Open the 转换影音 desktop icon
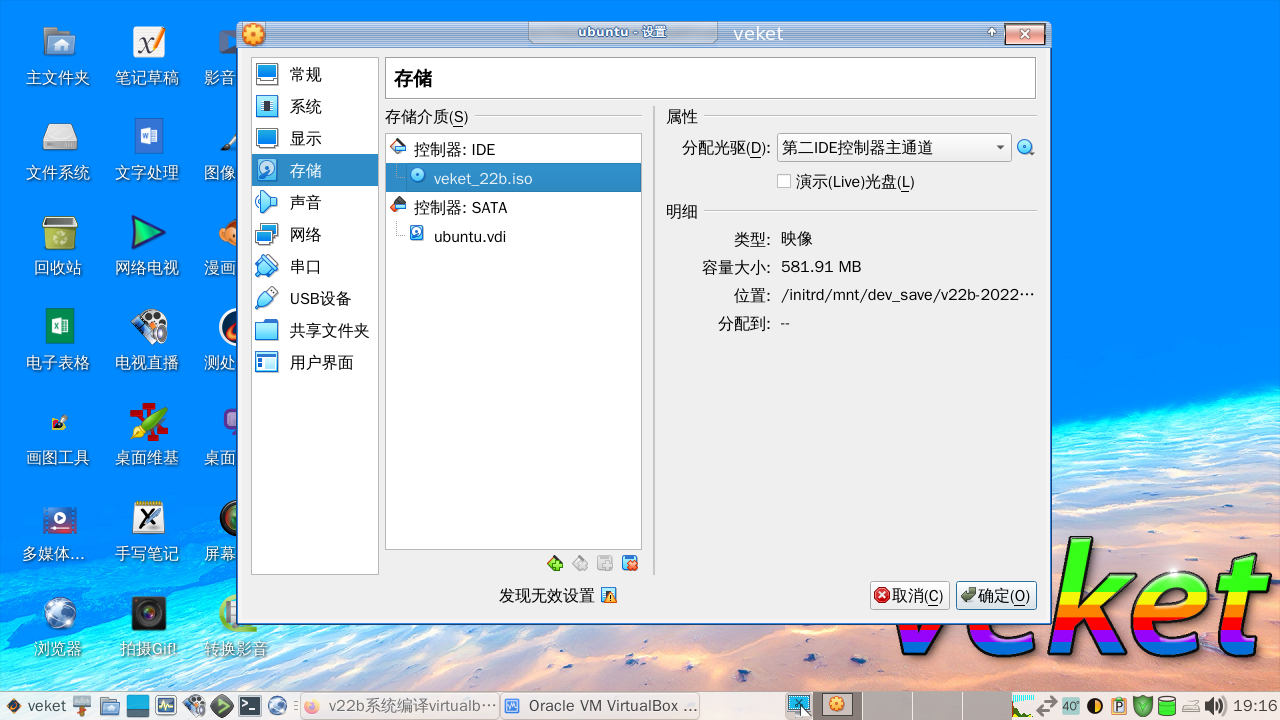 point(236,627)
